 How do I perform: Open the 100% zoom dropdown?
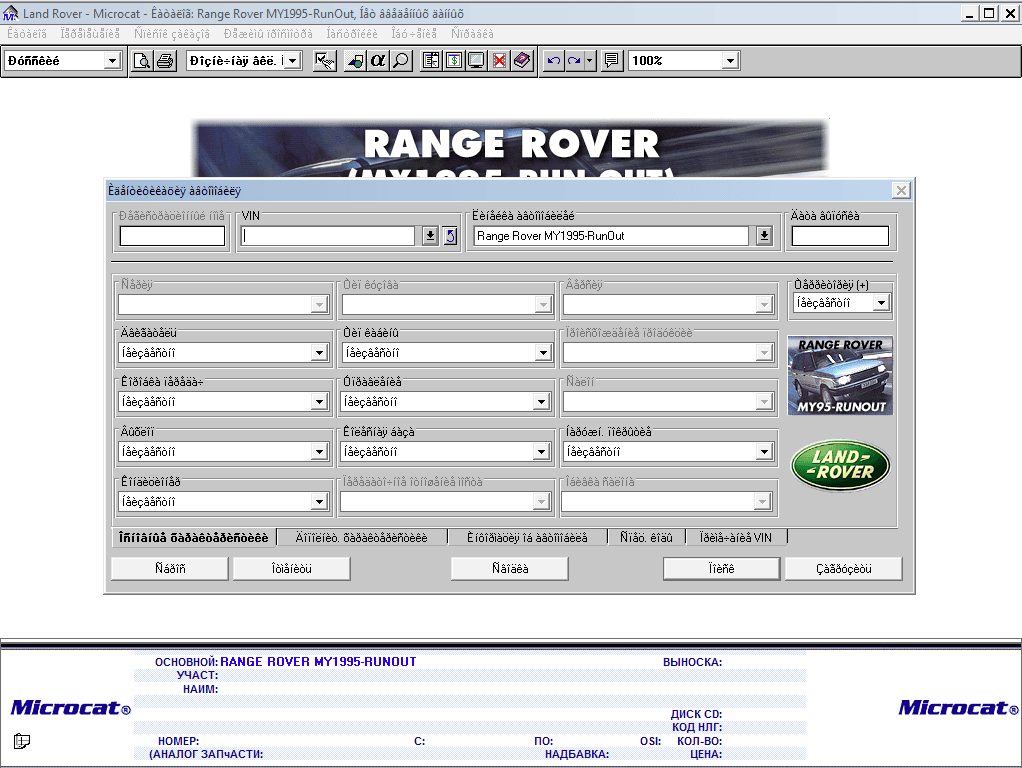coord(730,61)
